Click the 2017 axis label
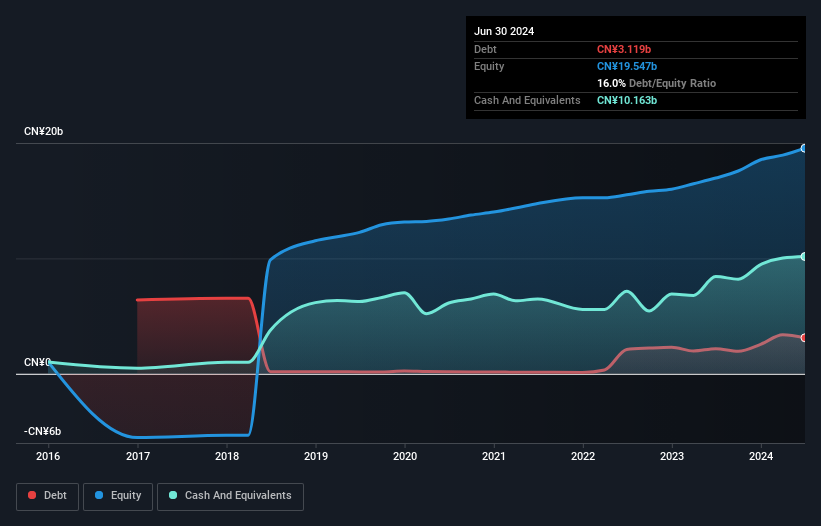 click(x=138, y=456)
